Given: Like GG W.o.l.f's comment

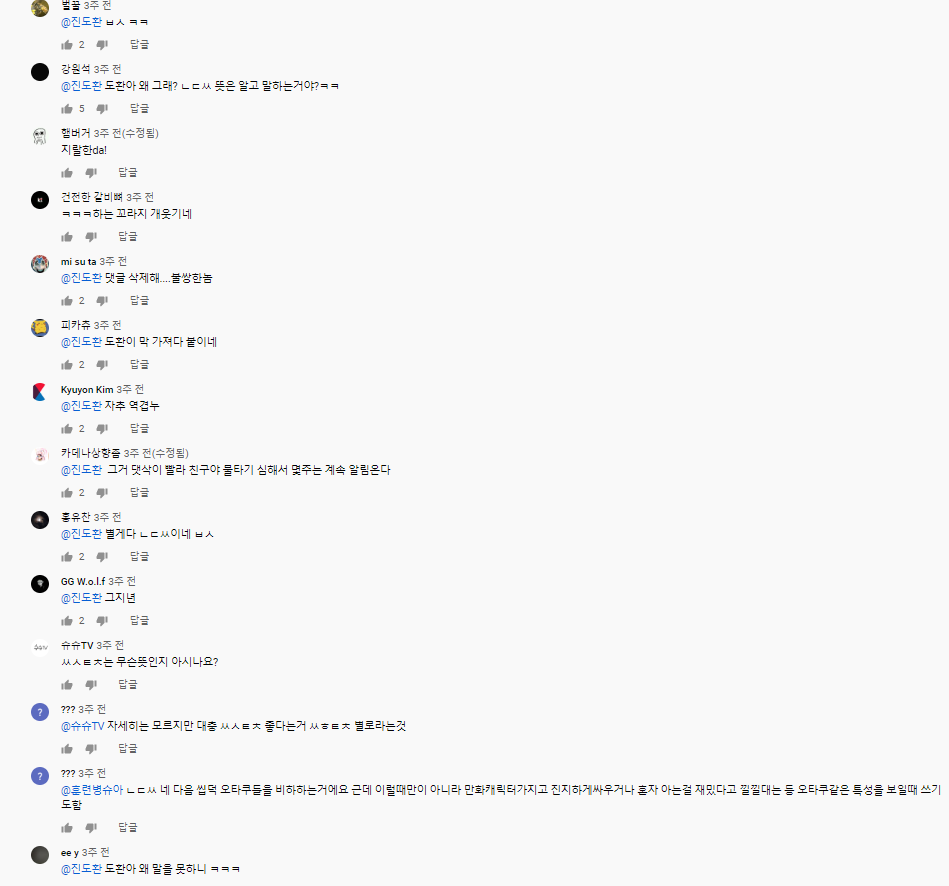Looking at the screenshot, I should point(67,621).
